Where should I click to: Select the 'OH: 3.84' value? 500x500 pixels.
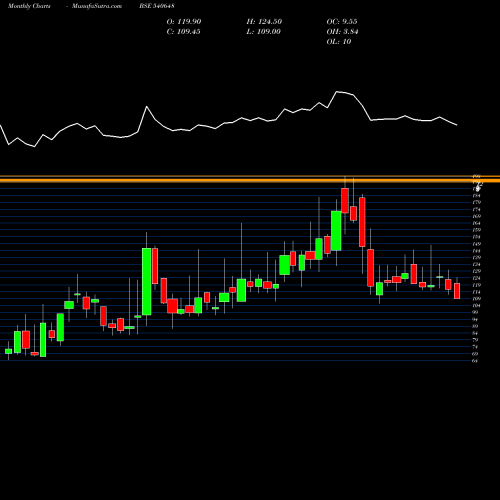[x=342, y=32]
